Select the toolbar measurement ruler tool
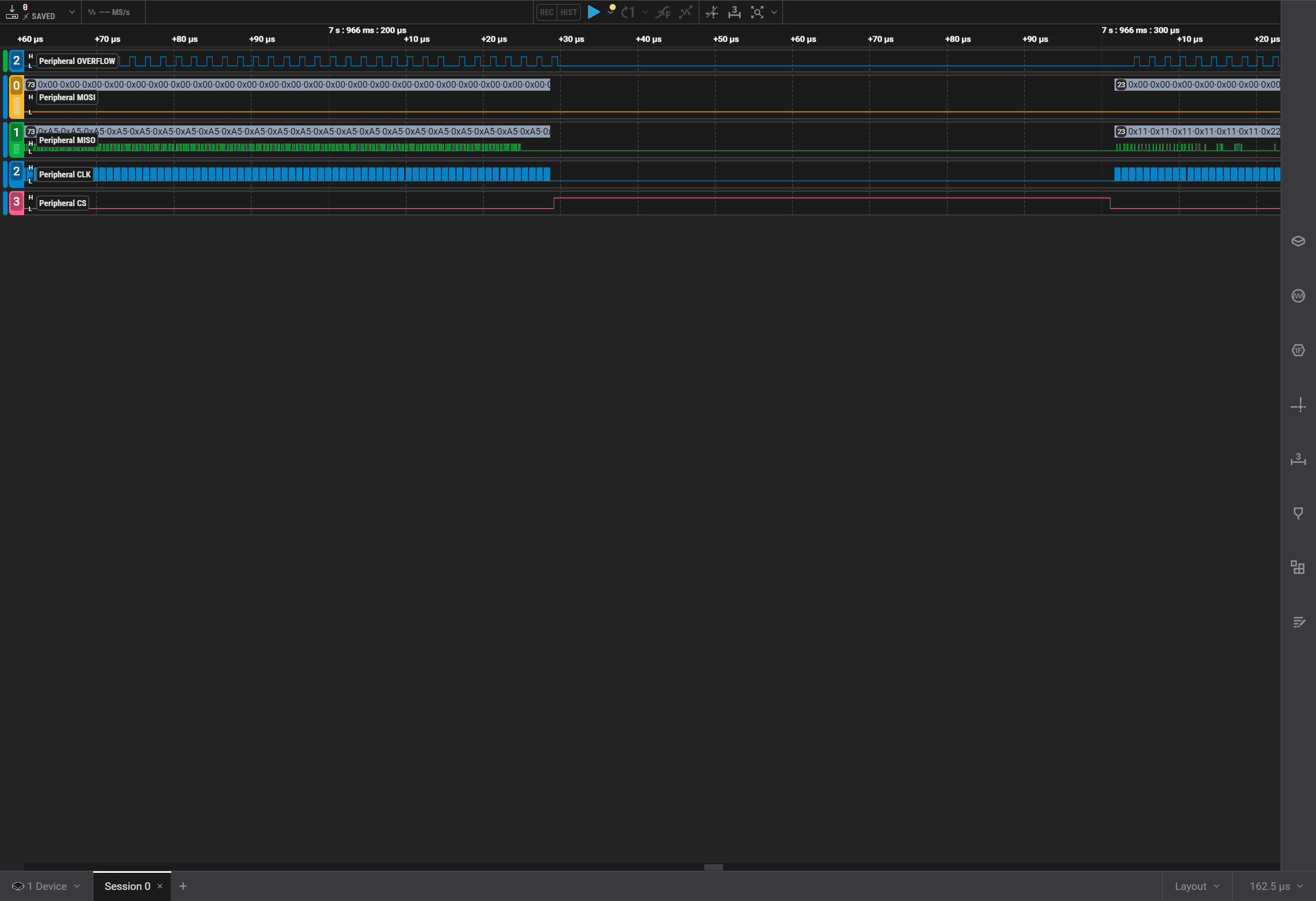Screen dimensions: 1316x901 (x=735, y=12)
